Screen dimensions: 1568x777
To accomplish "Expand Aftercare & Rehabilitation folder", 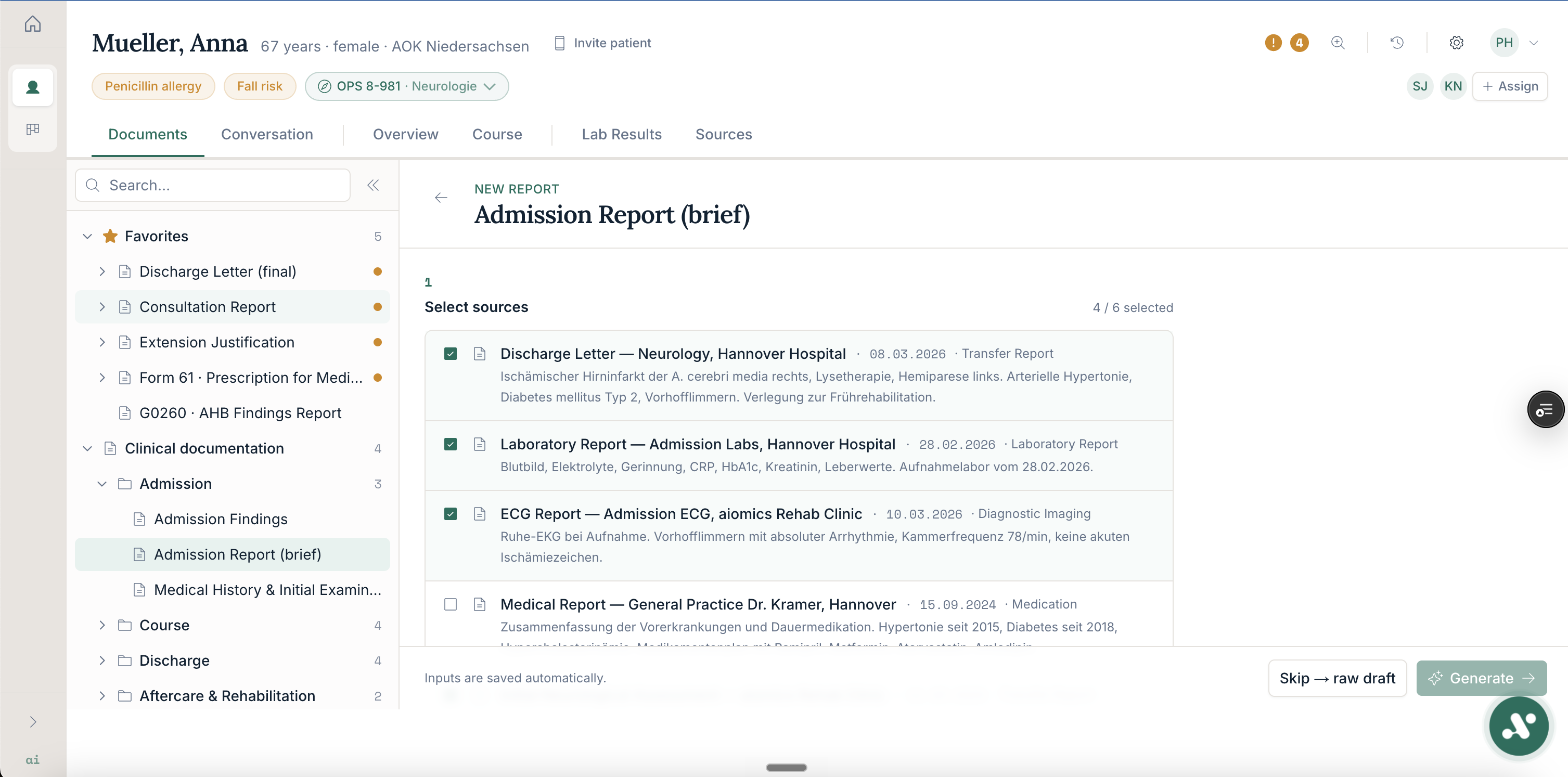I will (x=101, y=695).
